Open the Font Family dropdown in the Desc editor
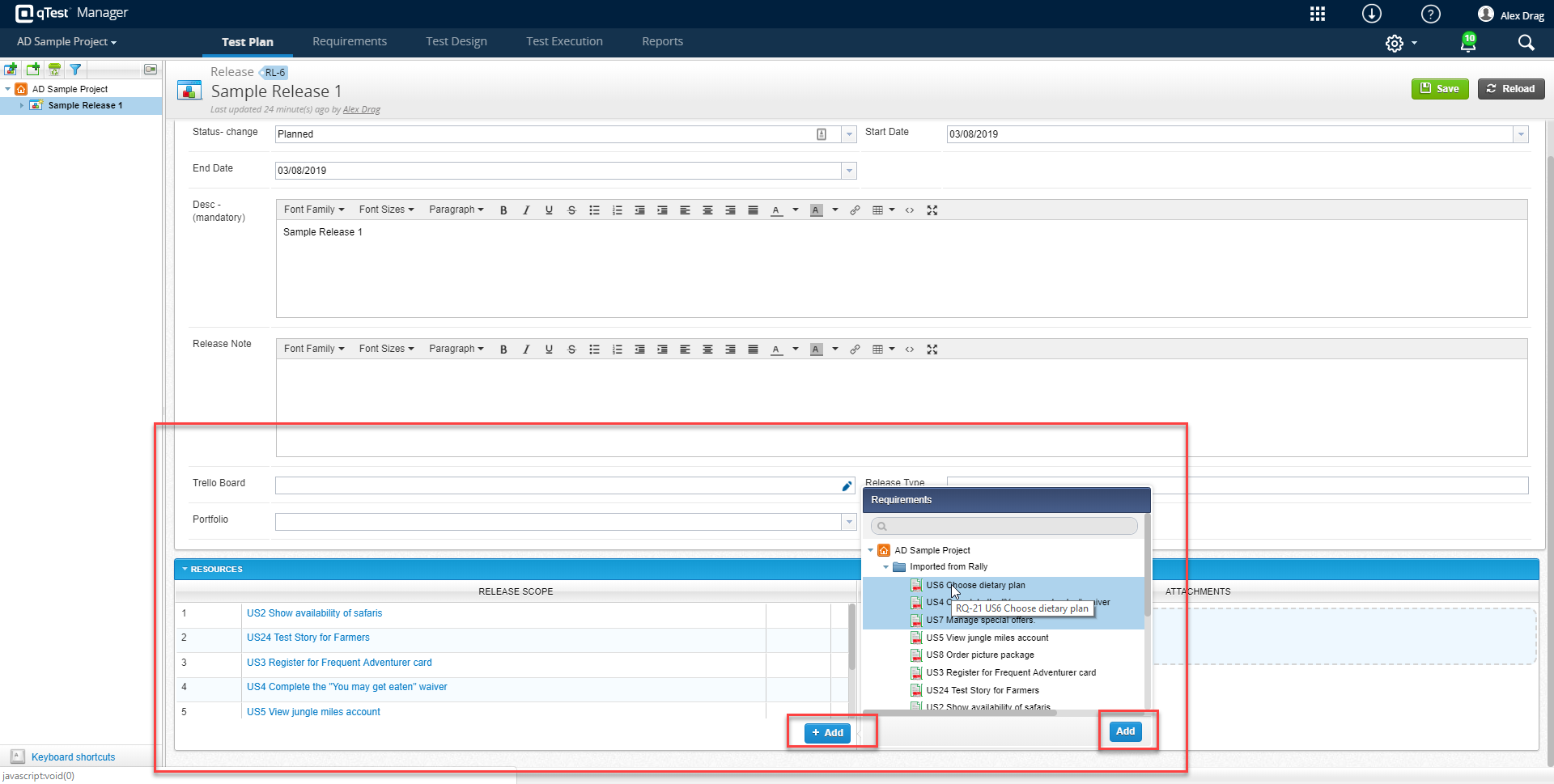 pyautogui.click(x=314, y=210)
